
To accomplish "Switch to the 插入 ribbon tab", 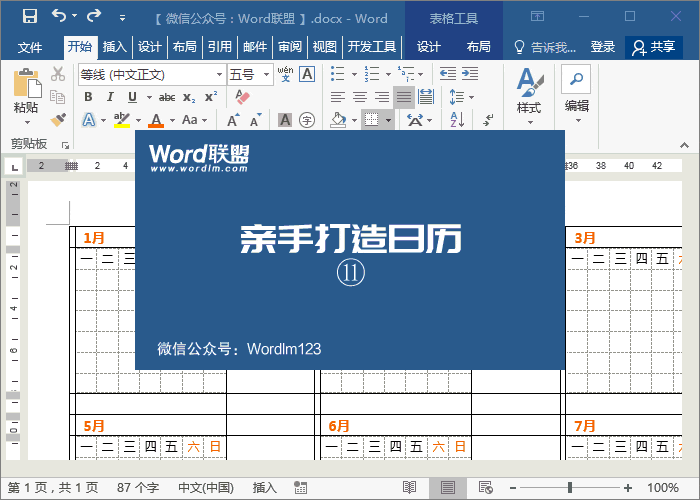I will tap(115, 46).
